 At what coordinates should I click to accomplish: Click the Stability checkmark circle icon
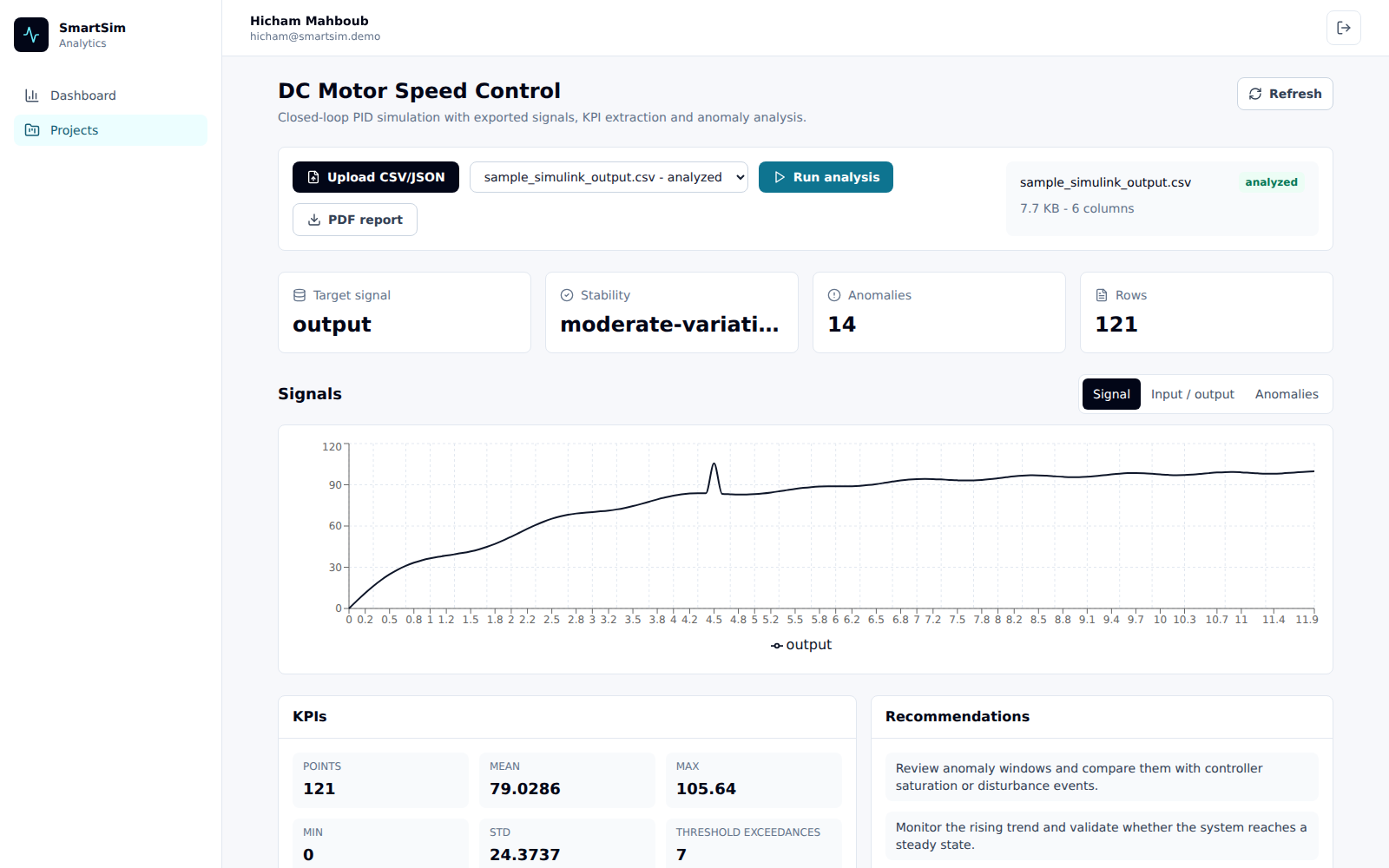[x=567, y=295]
